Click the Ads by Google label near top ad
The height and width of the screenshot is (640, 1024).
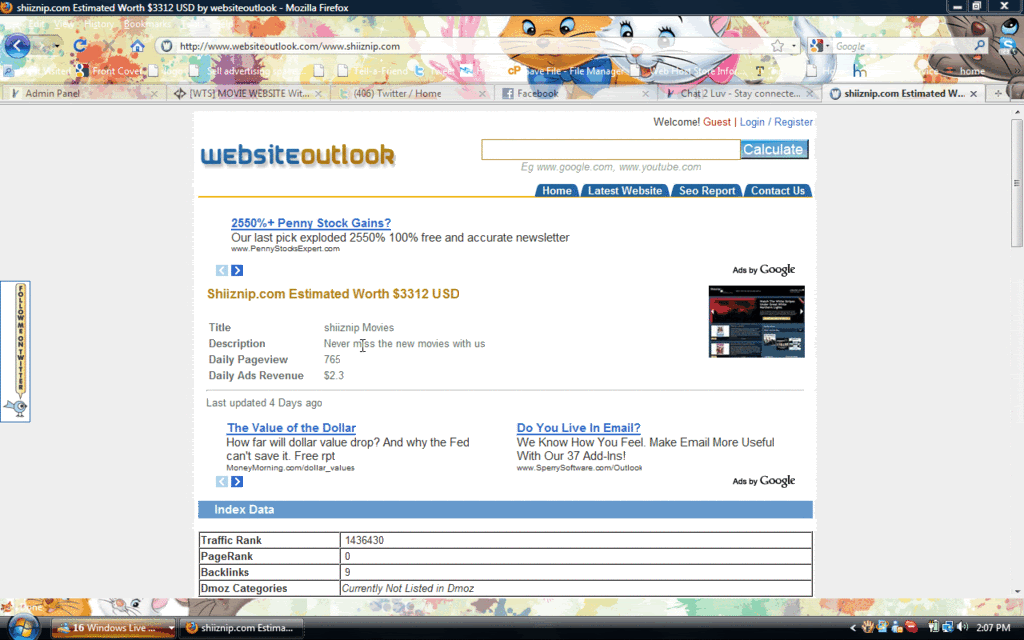tap(763, 270)
